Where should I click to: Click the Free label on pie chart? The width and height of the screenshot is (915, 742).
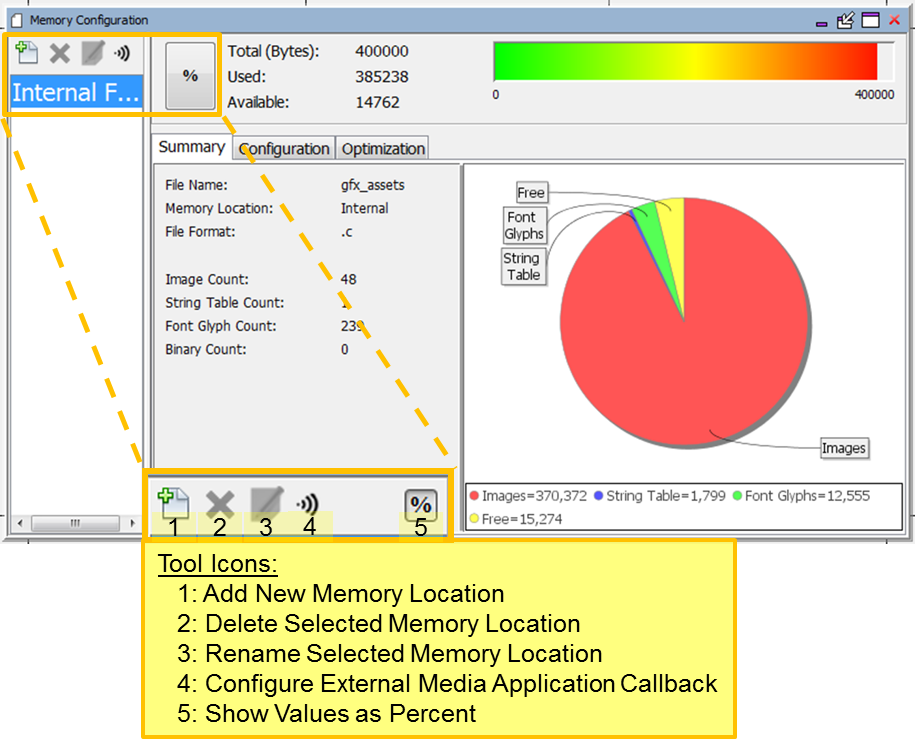pos(531,192)
